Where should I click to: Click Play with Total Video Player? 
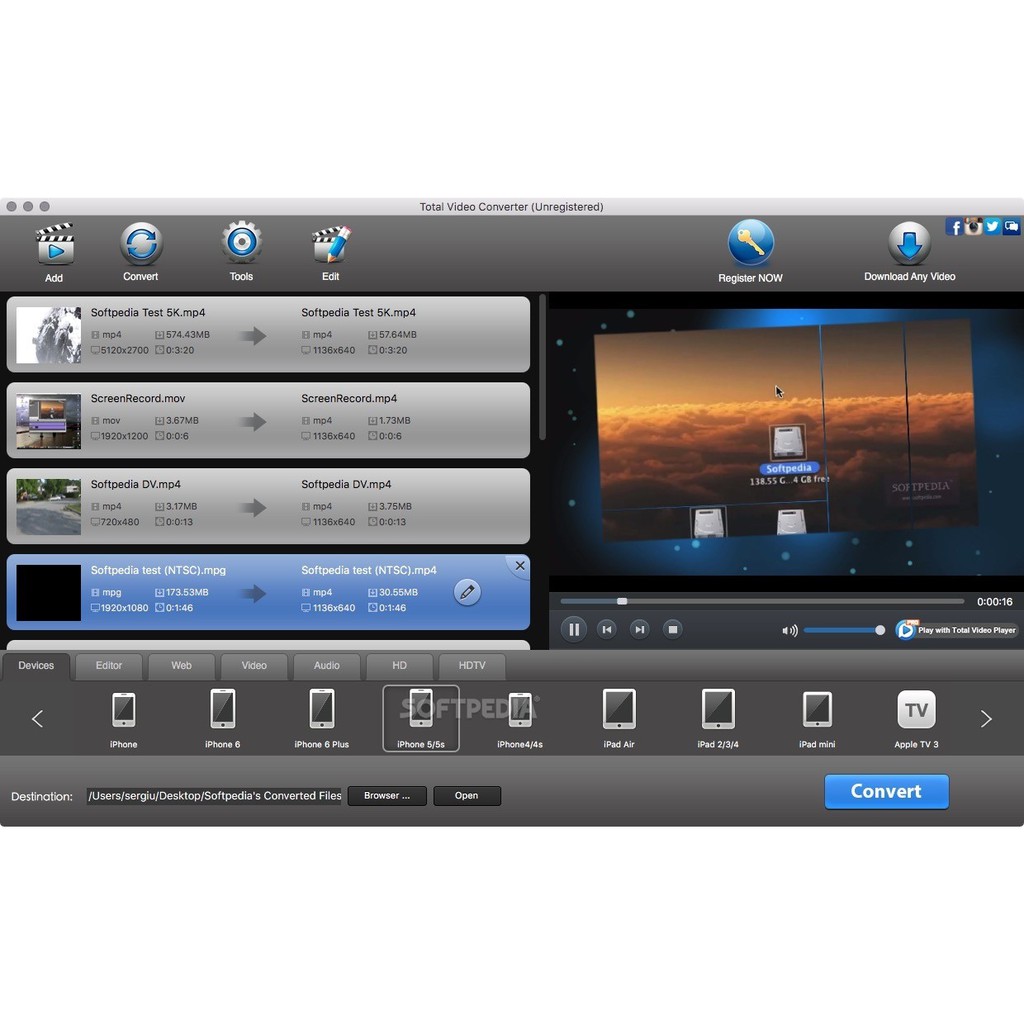[957, 630]
